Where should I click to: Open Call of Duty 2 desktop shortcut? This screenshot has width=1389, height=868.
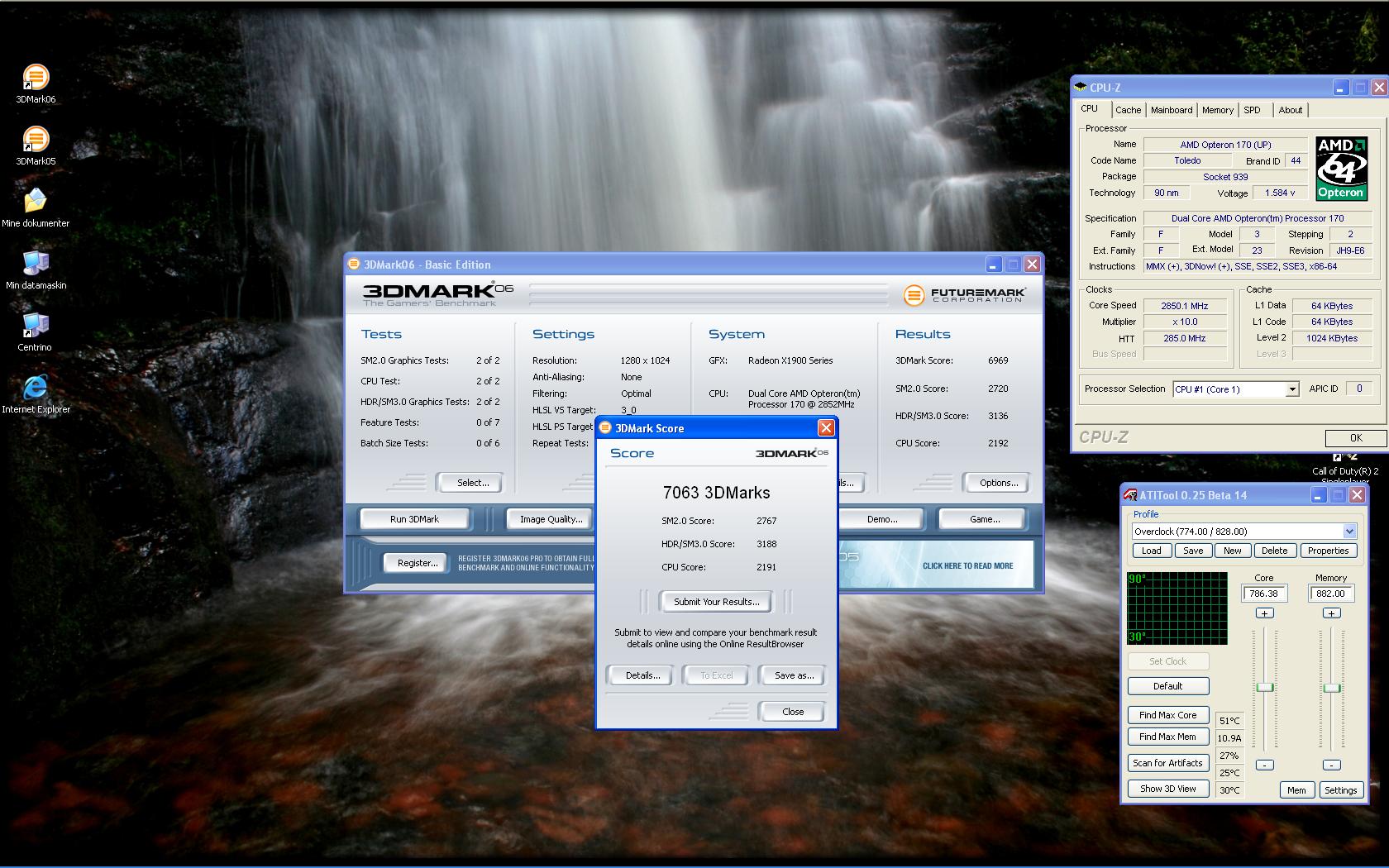[1345, 468]
